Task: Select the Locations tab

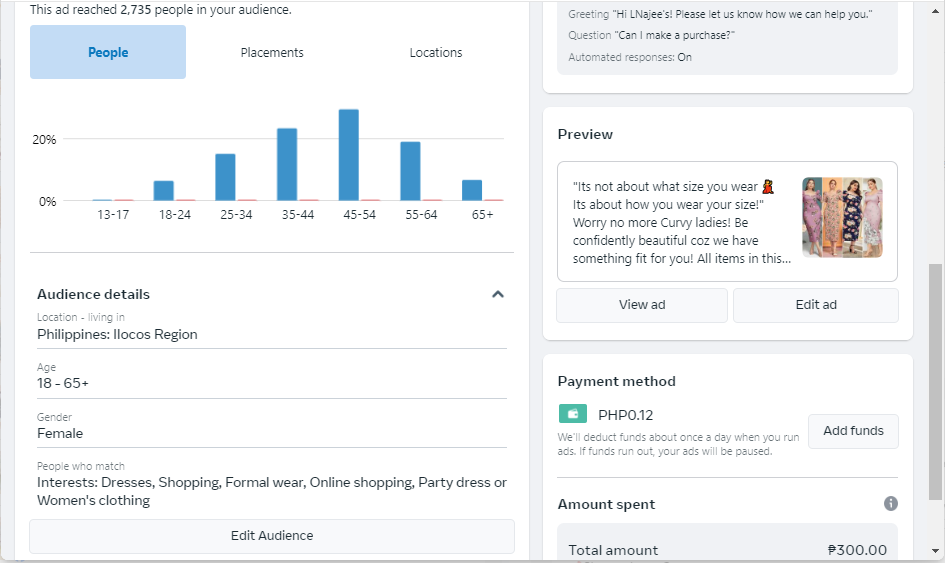Action: (x=436, y=52)
